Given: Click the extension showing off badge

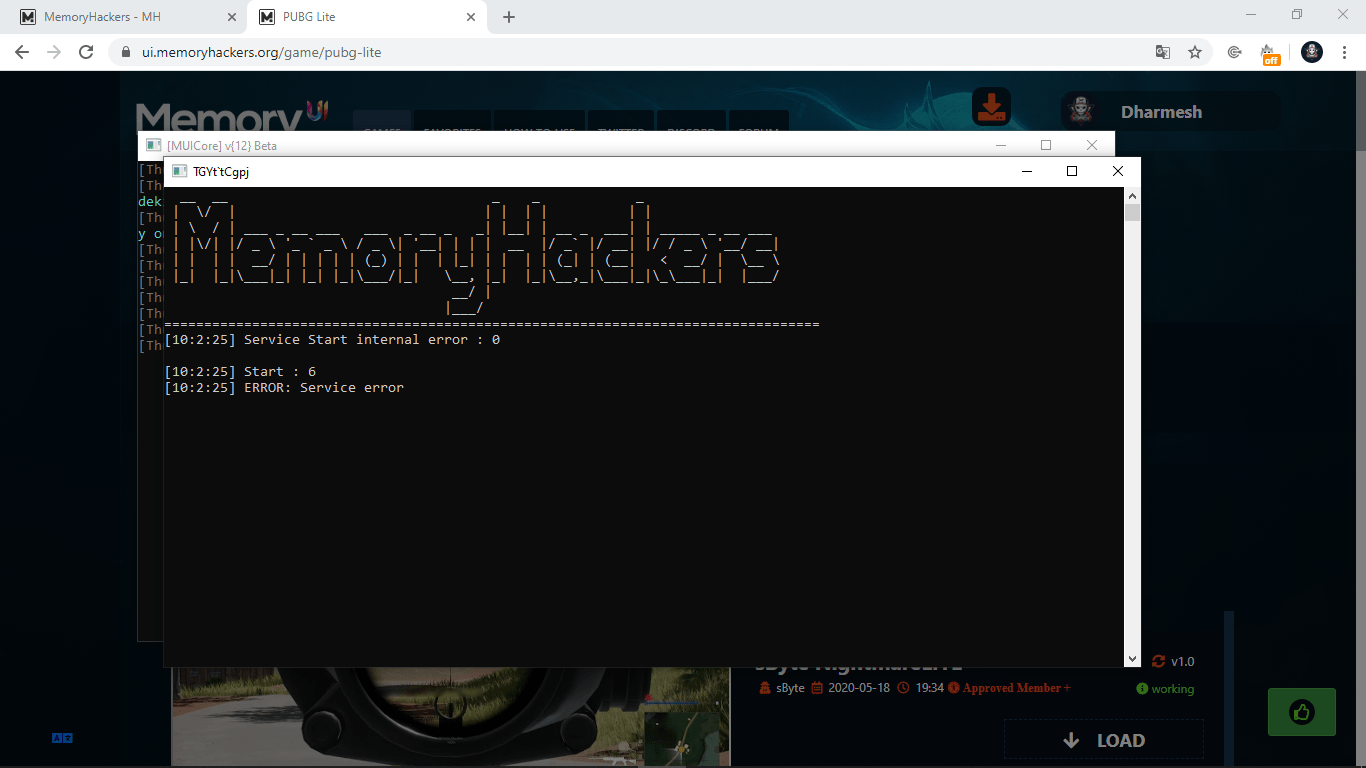Looking at the screenshot, I should point(1269,54).
